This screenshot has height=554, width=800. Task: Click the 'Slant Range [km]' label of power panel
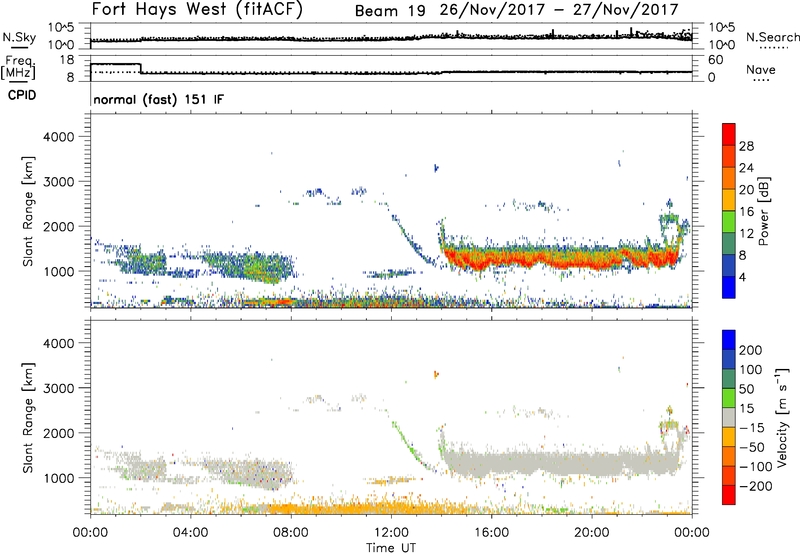click(x=28, y=211)
